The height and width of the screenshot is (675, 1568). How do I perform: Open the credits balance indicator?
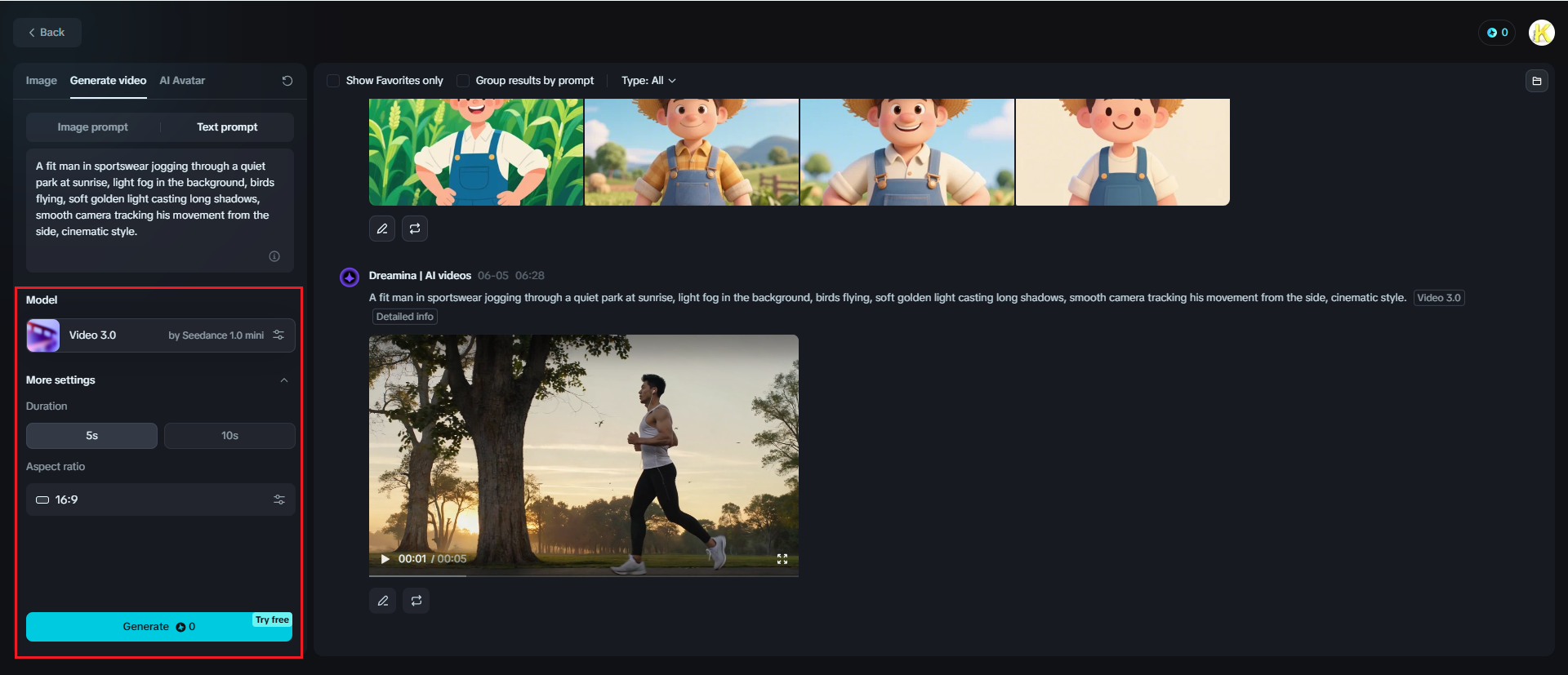(x=1497, y=33)
